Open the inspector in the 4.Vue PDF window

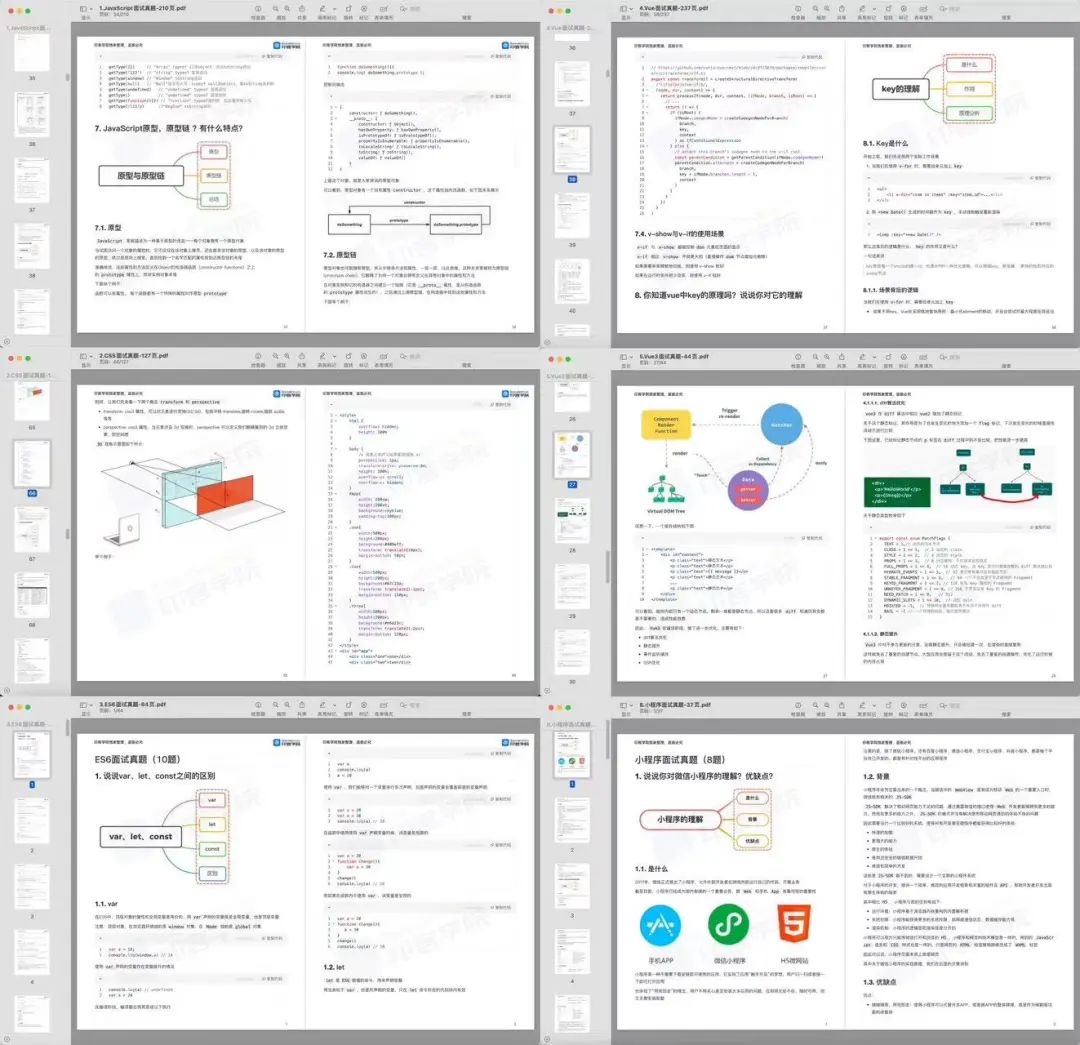tap(798, 9)
